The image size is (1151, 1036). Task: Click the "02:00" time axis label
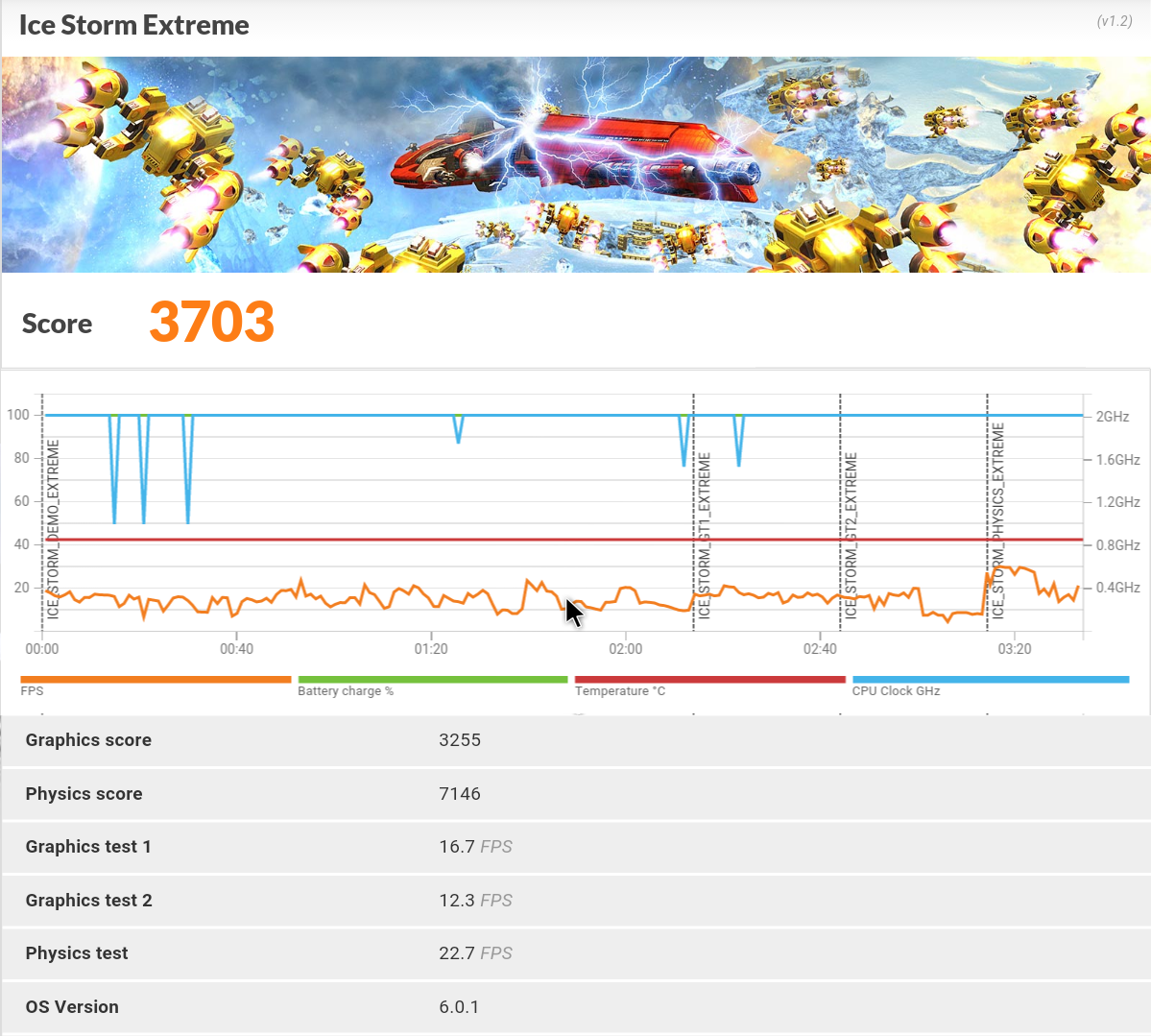[625, 649]
